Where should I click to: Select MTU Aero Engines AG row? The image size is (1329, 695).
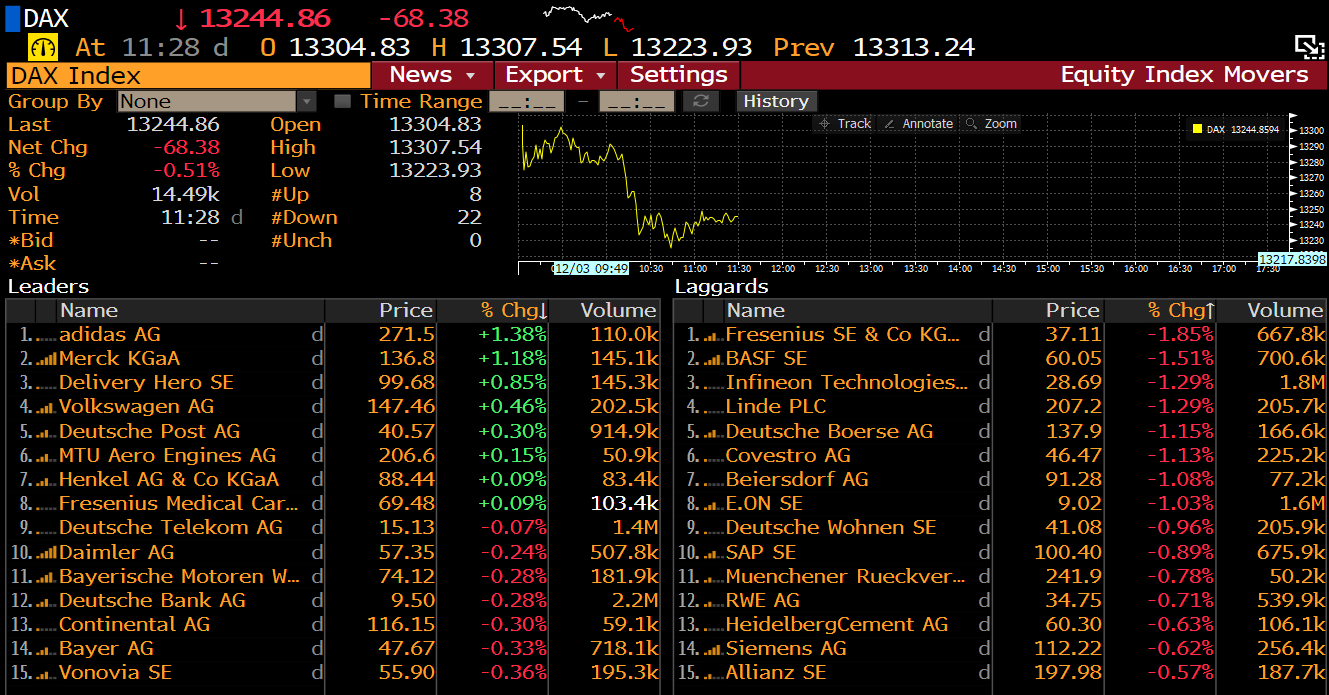point(332,455)
